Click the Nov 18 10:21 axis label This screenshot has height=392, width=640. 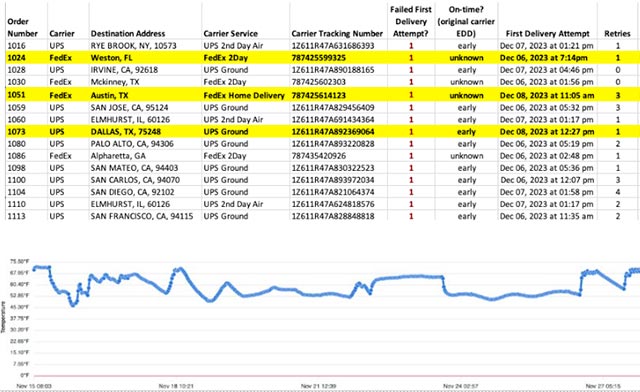(x=176, y=386)
